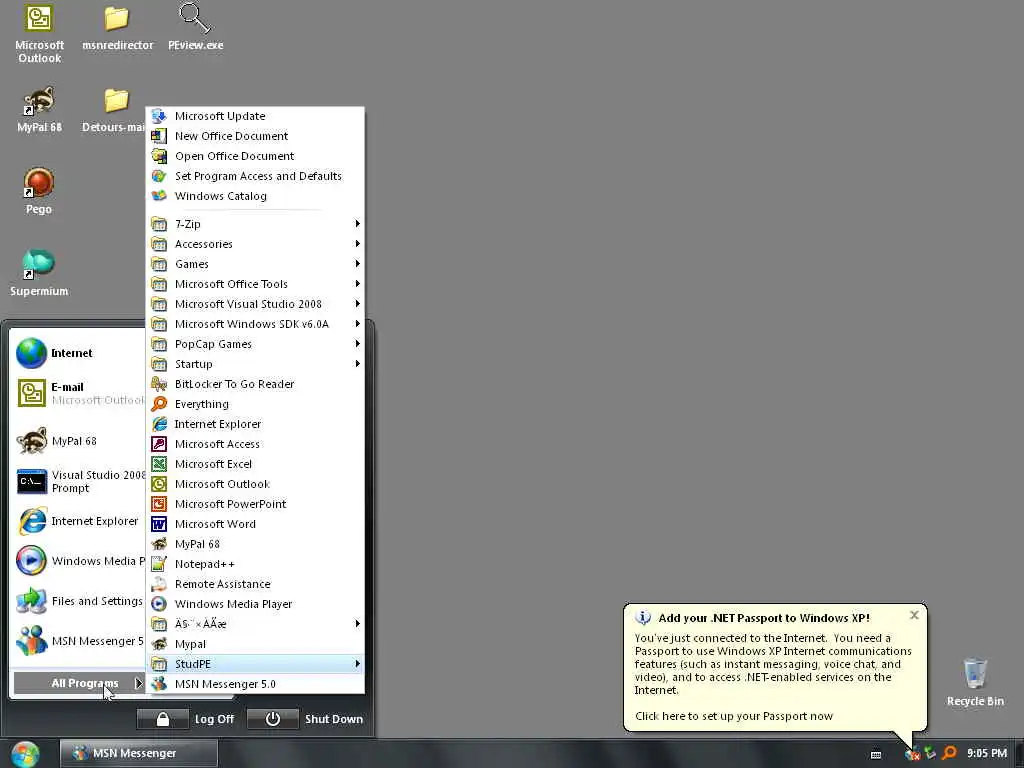
Task: Open the Start orb button
Action: (25, 754)
